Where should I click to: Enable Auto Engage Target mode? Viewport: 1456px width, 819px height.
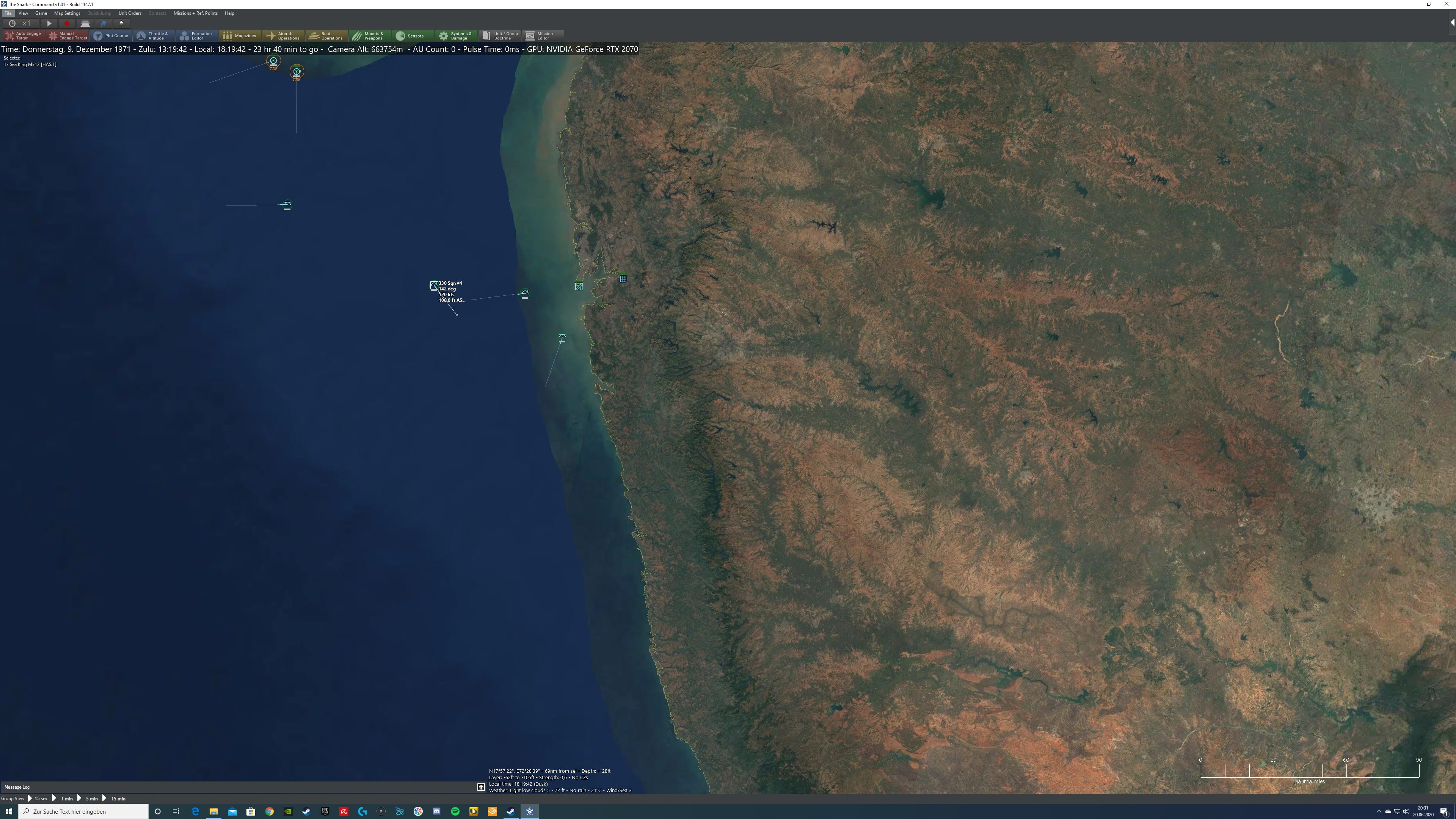click(x=24, y=36)
